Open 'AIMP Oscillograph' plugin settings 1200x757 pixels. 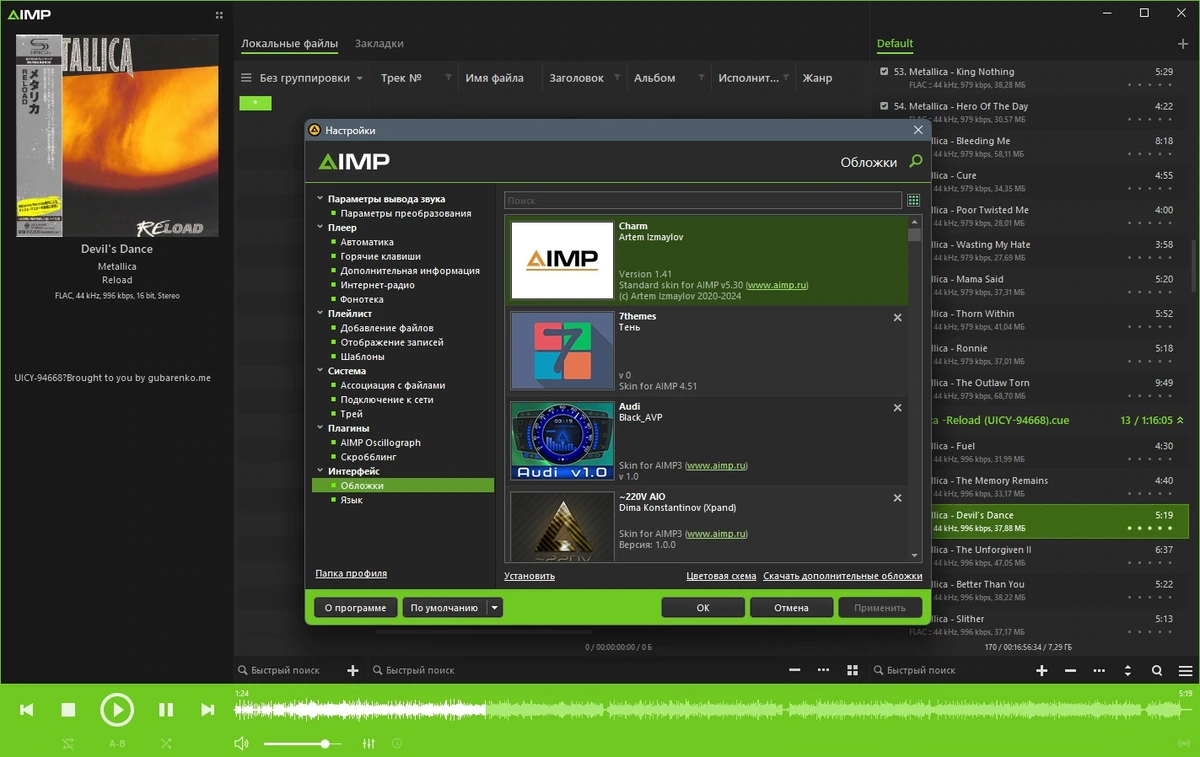click(x=380, y=443)
